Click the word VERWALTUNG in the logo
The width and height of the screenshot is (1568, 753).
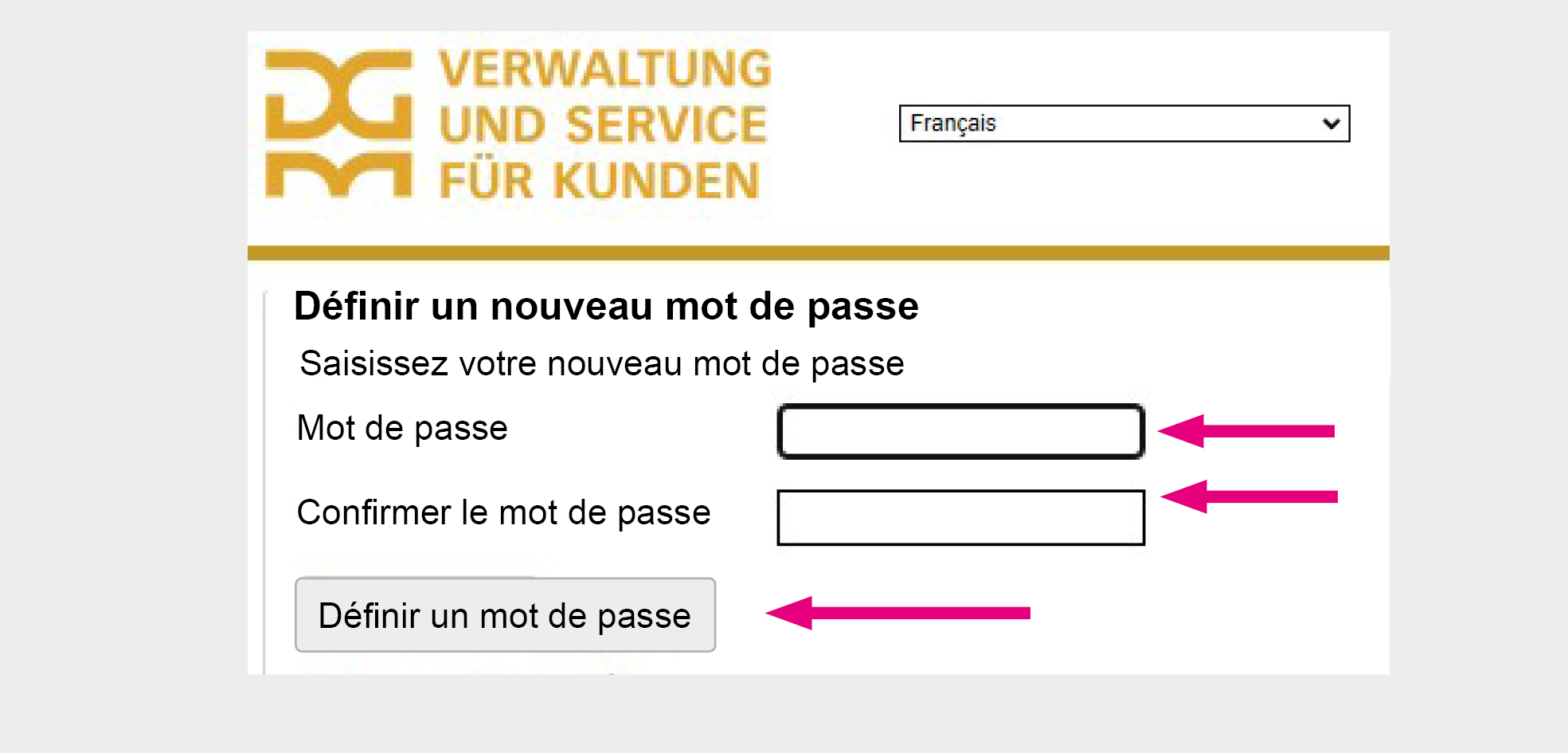pos(604,69)
